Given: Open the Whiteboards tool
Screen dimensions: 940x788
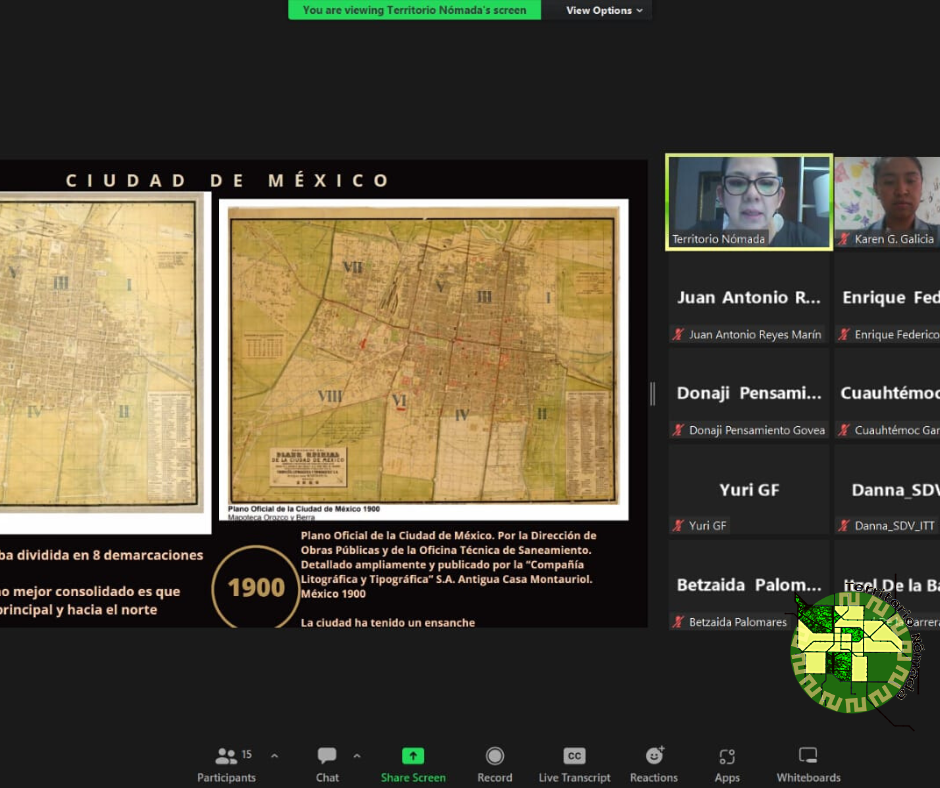Looking at the screenshot, I should [x=808, y=764].
